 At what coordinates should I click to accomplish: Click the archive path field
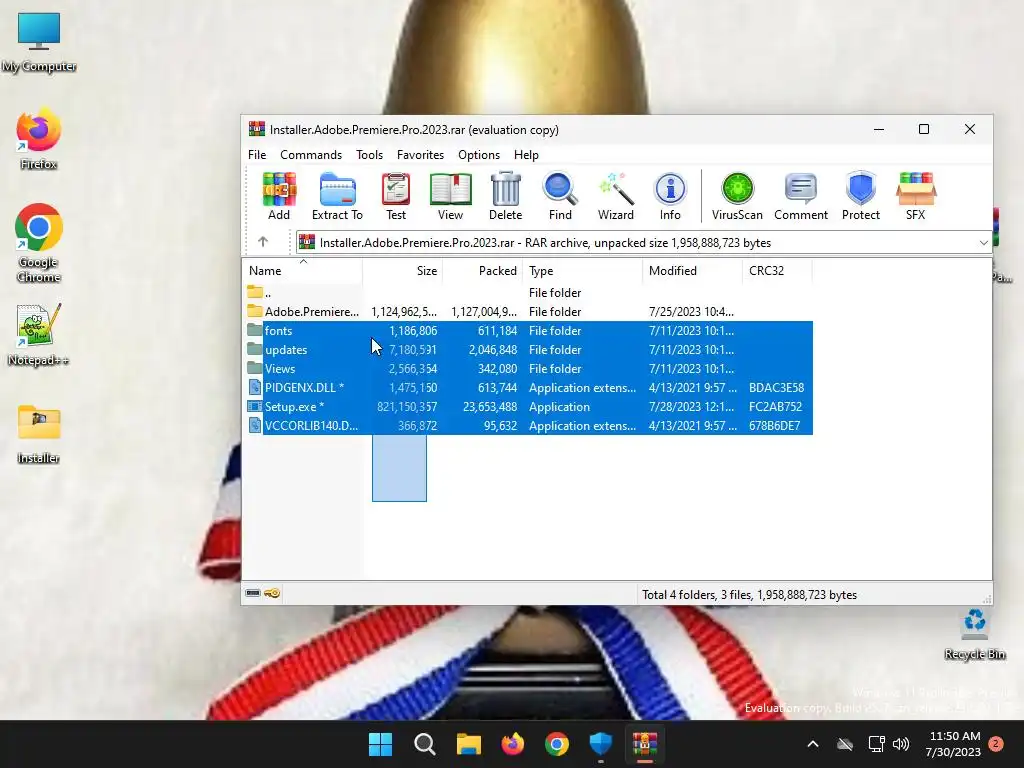[643, 242]
